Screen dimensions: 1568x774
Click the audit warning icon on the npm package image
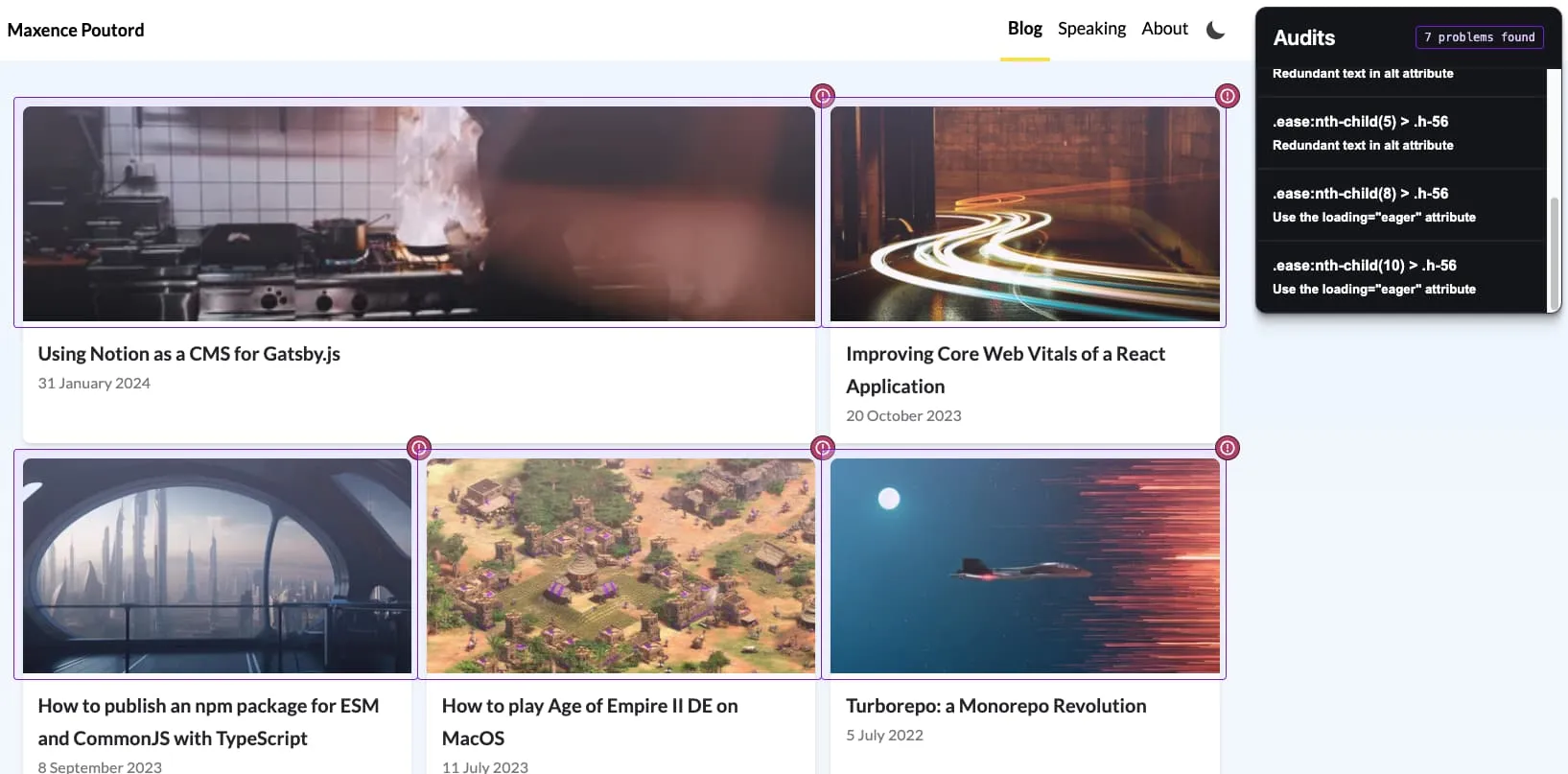[419, 448]
